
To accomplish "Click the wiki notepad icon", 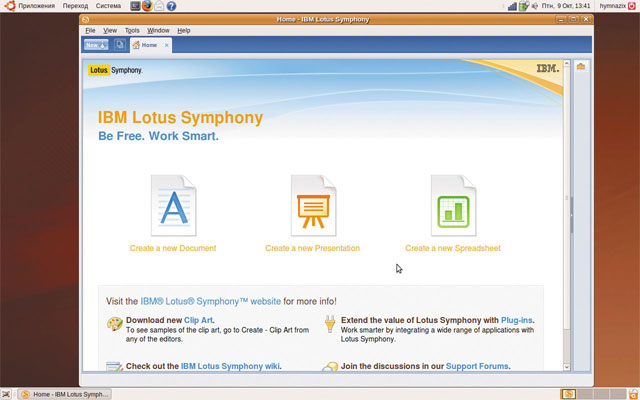I will click(114, 366).
